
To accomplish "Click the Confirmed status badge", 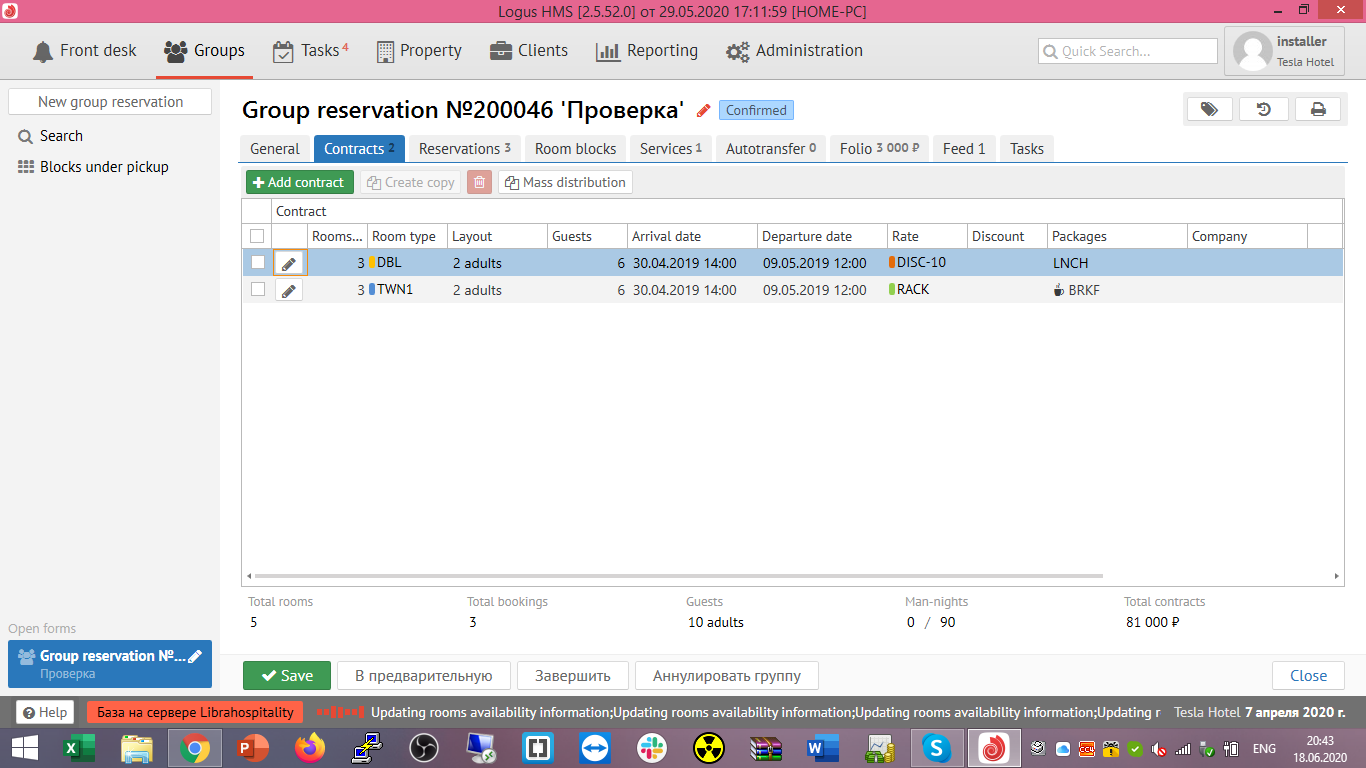I will pyautogui.click(x=756, y=110).
